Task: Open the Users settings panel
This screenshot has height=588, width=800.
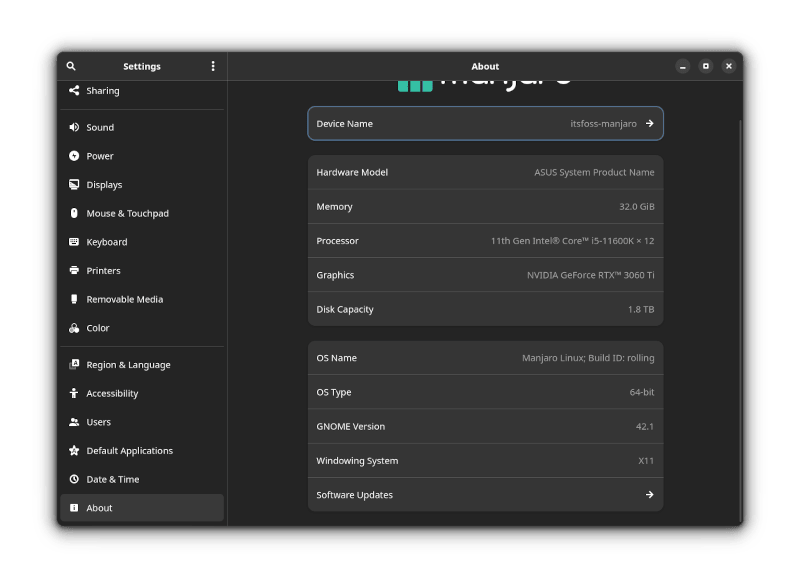Action: [x=98, y=422]
